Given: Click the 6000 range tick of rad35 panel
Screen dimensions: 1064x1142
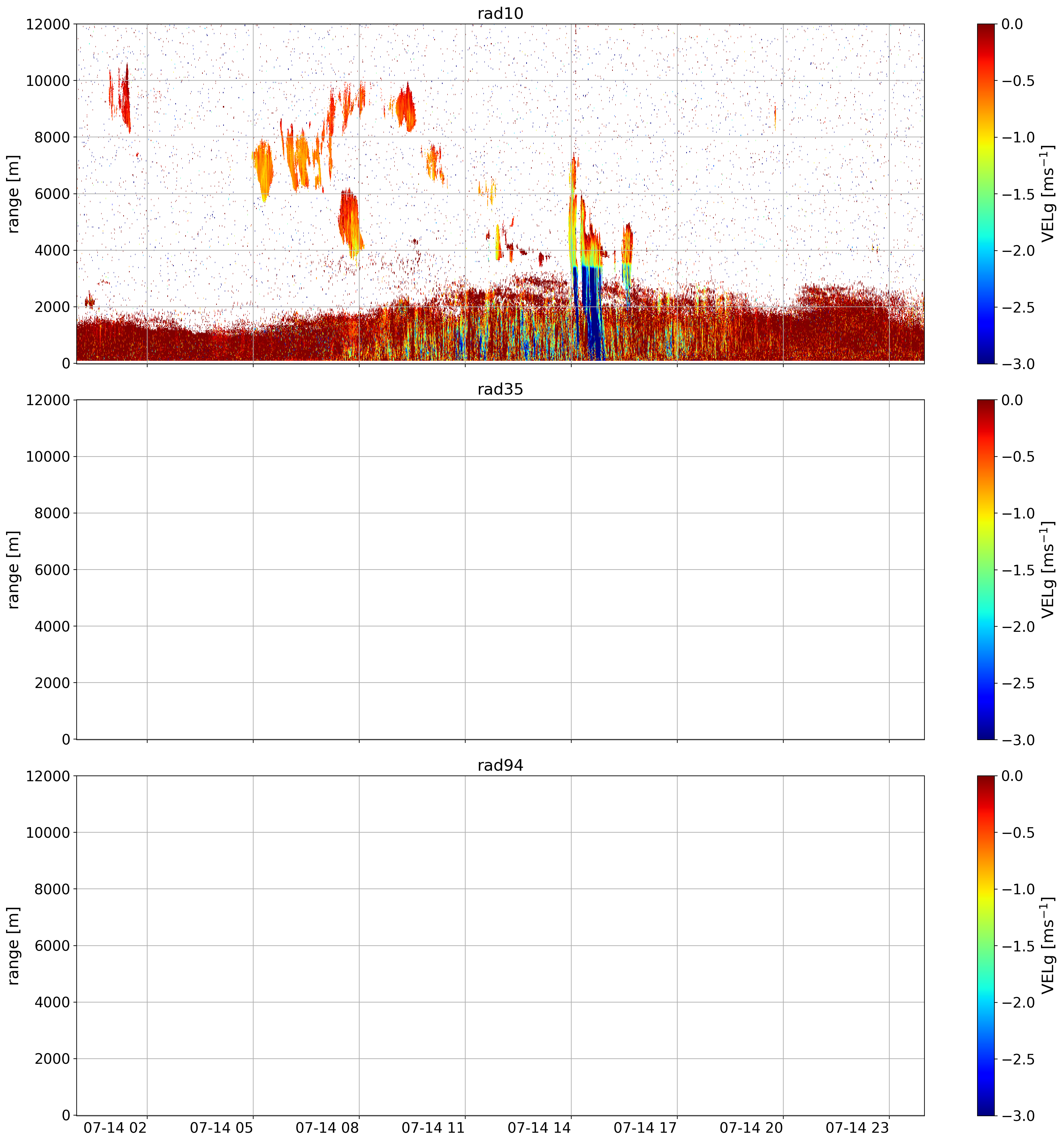Looking at the screenshot, I should tap(52, 570).
